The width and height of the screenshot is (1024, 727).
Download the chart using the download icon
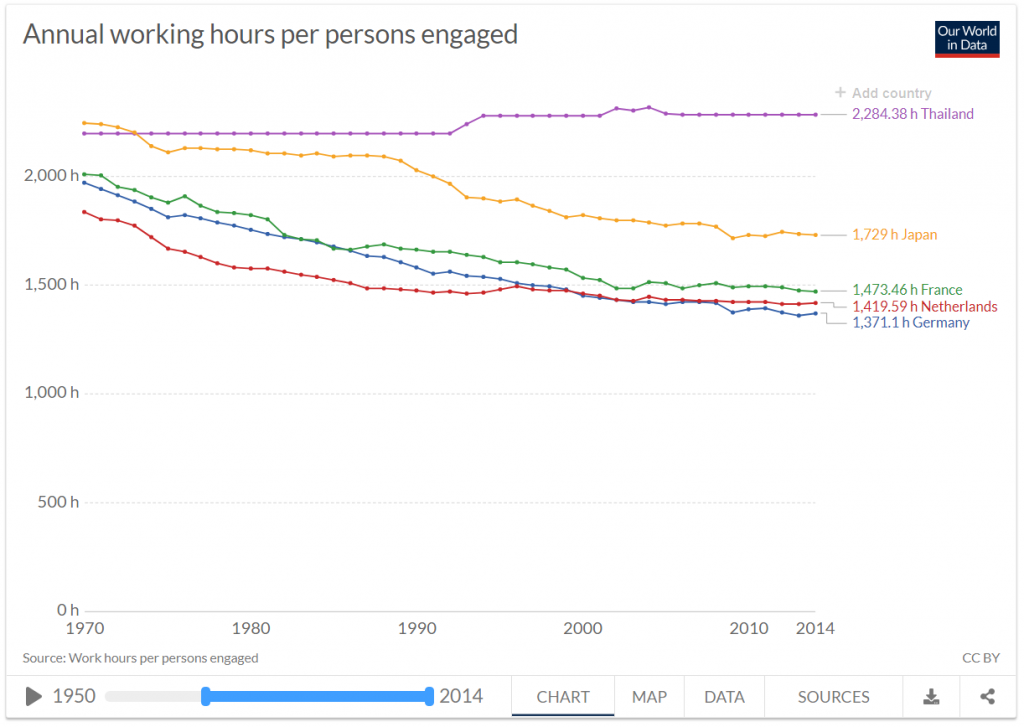931,697
